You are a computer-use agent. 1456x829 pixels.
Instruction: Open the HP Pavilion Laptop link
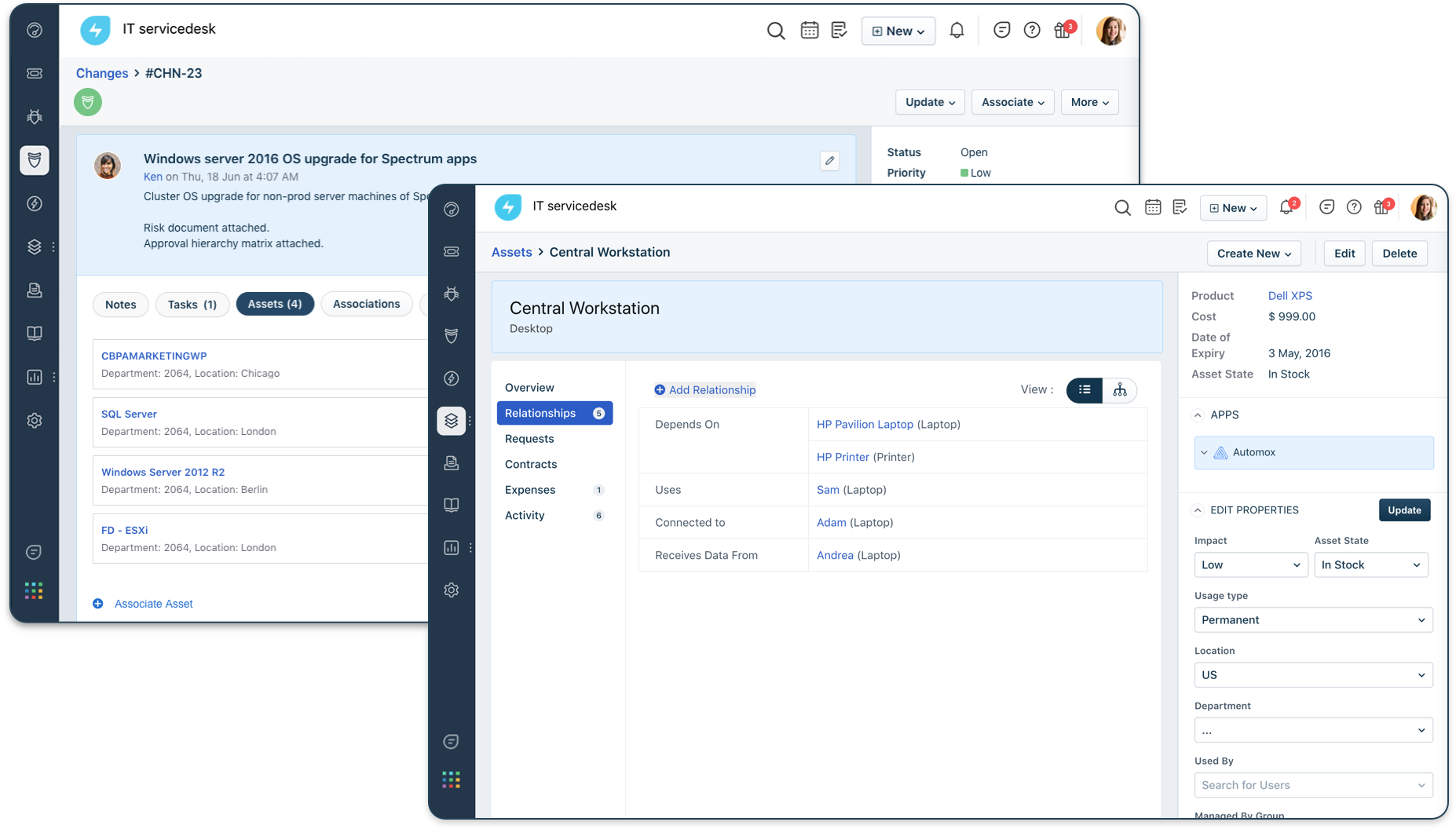[x=865, y=425]
